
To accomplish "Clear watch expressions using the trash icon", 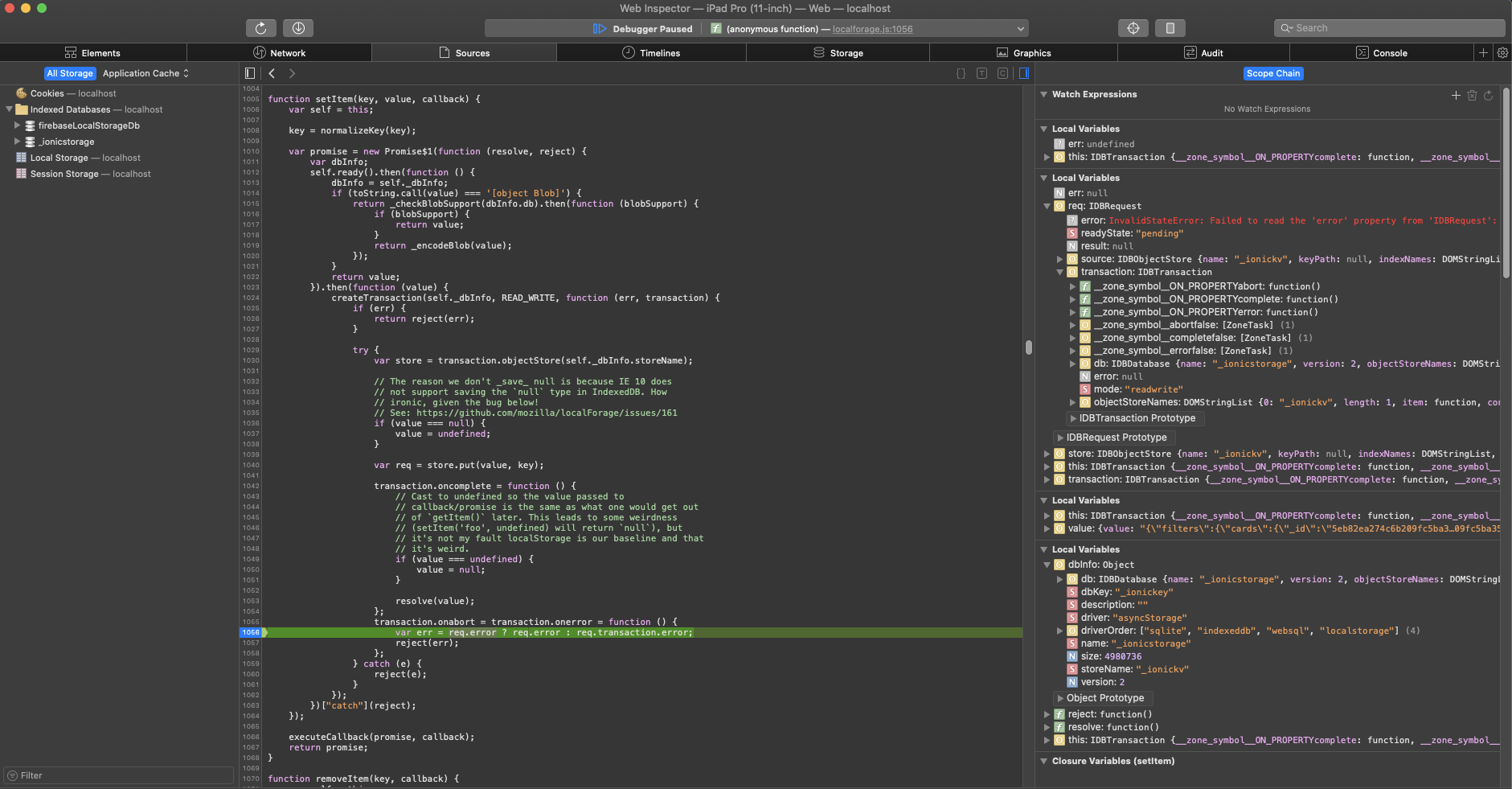I will click(1472, 95).
